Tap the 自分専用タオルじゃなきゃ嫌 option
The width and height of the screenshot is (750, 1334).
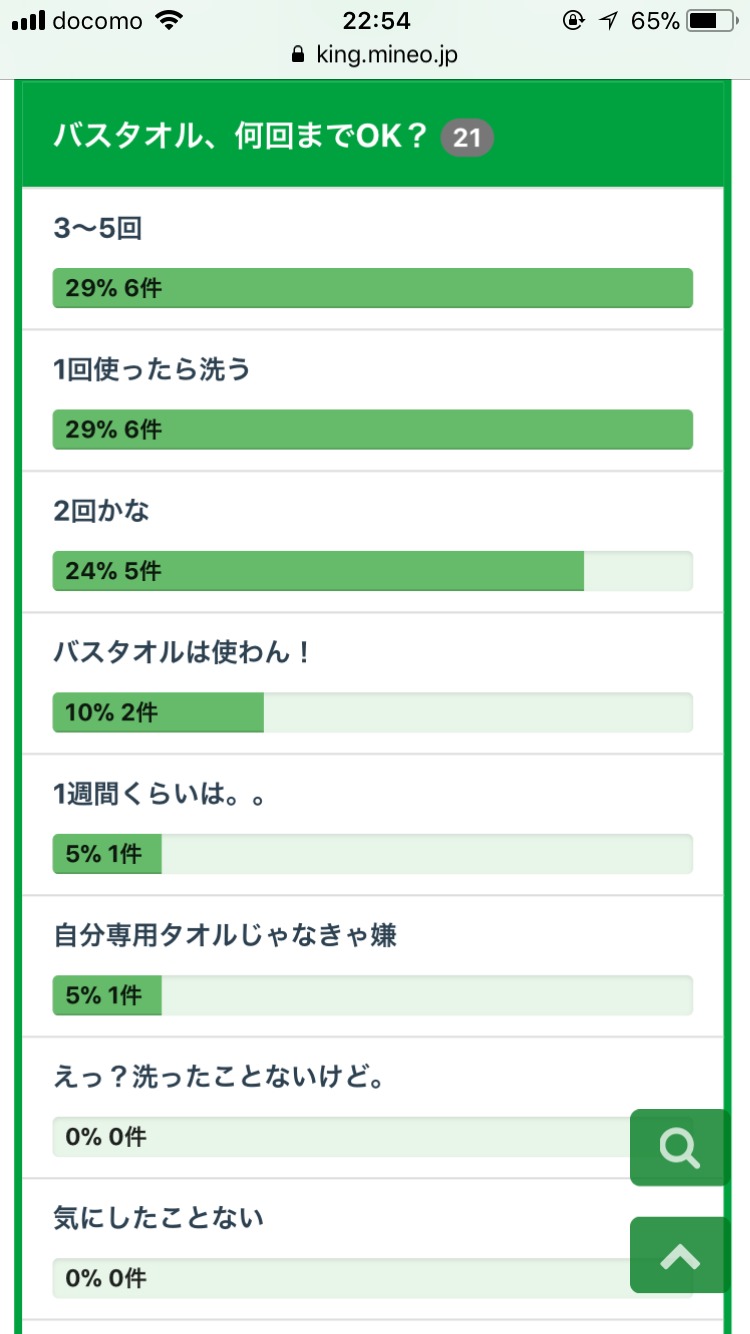225,936
